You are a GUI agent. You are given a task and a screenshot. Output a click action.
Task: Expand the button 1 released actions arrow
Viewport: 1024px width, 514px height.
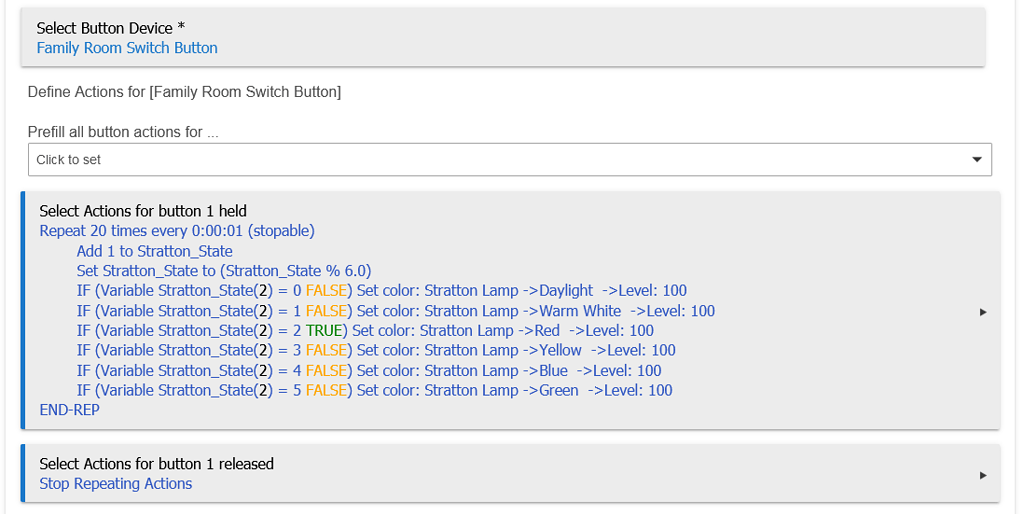point(983,475)
